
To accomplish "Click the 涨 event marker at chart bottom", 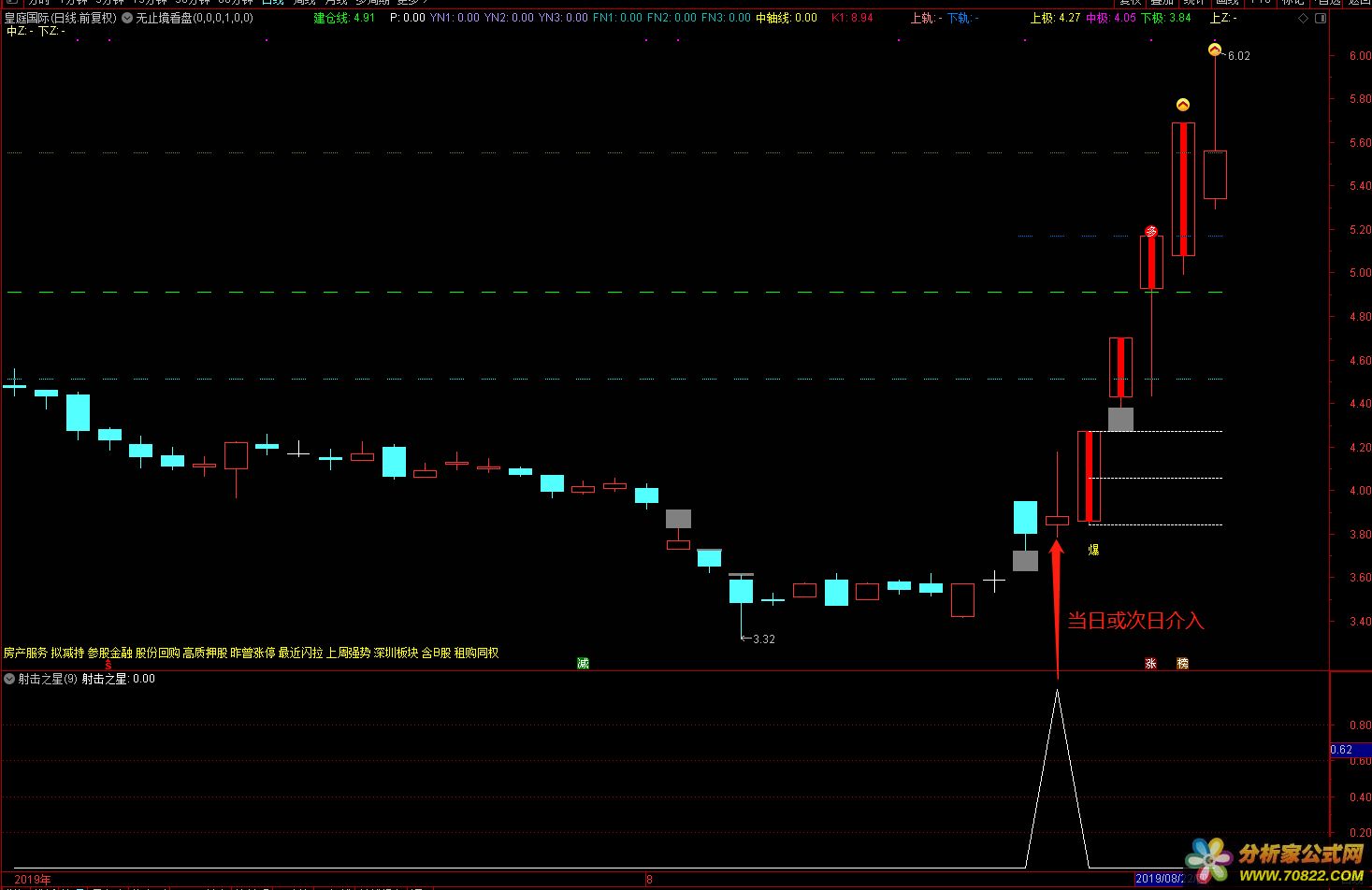I will 1151,664.
